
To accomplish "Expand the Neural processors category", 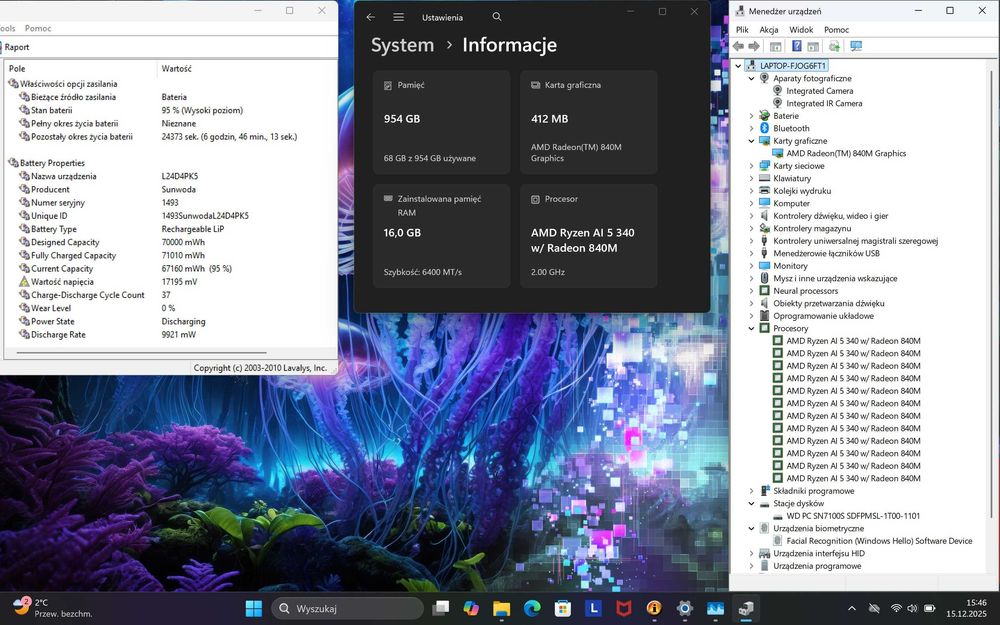I will 751,291.
